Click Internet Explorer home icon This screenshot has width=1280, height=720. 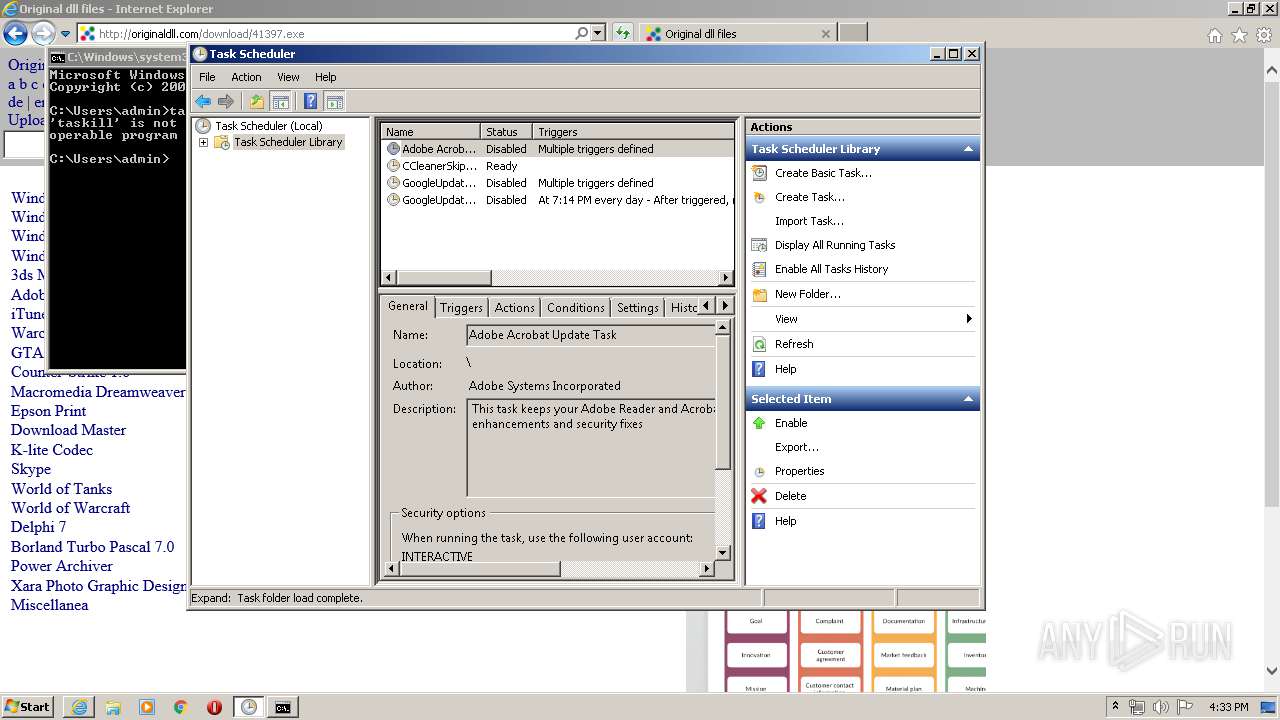pos(1214,35)
